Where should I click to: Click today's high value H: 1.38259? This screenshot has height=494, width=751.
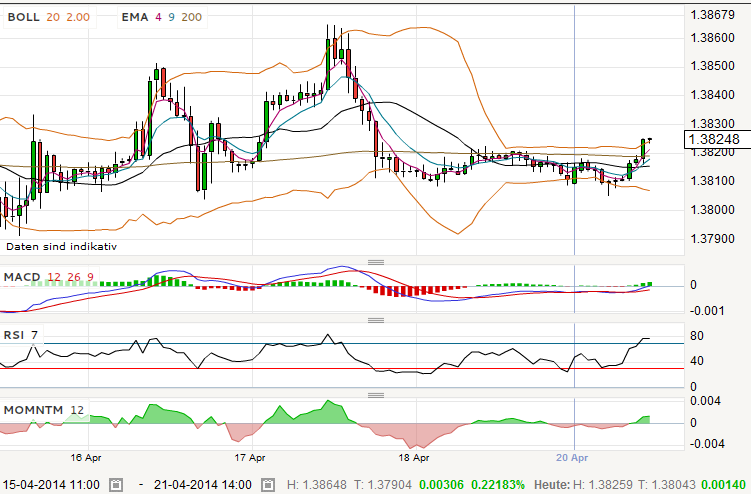coord(603,485)
